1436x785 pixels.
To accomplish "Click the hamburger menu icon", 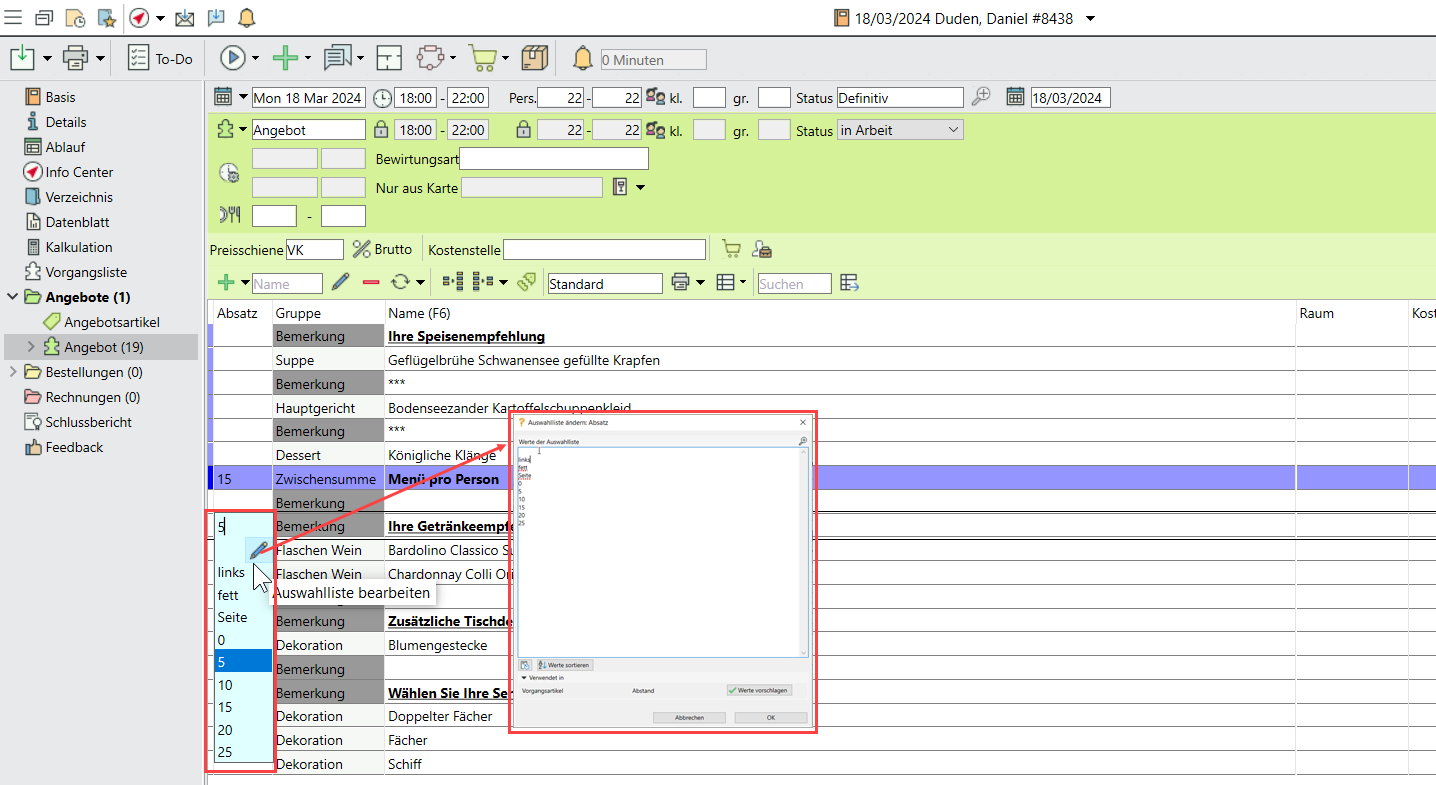I will [14, 18].
